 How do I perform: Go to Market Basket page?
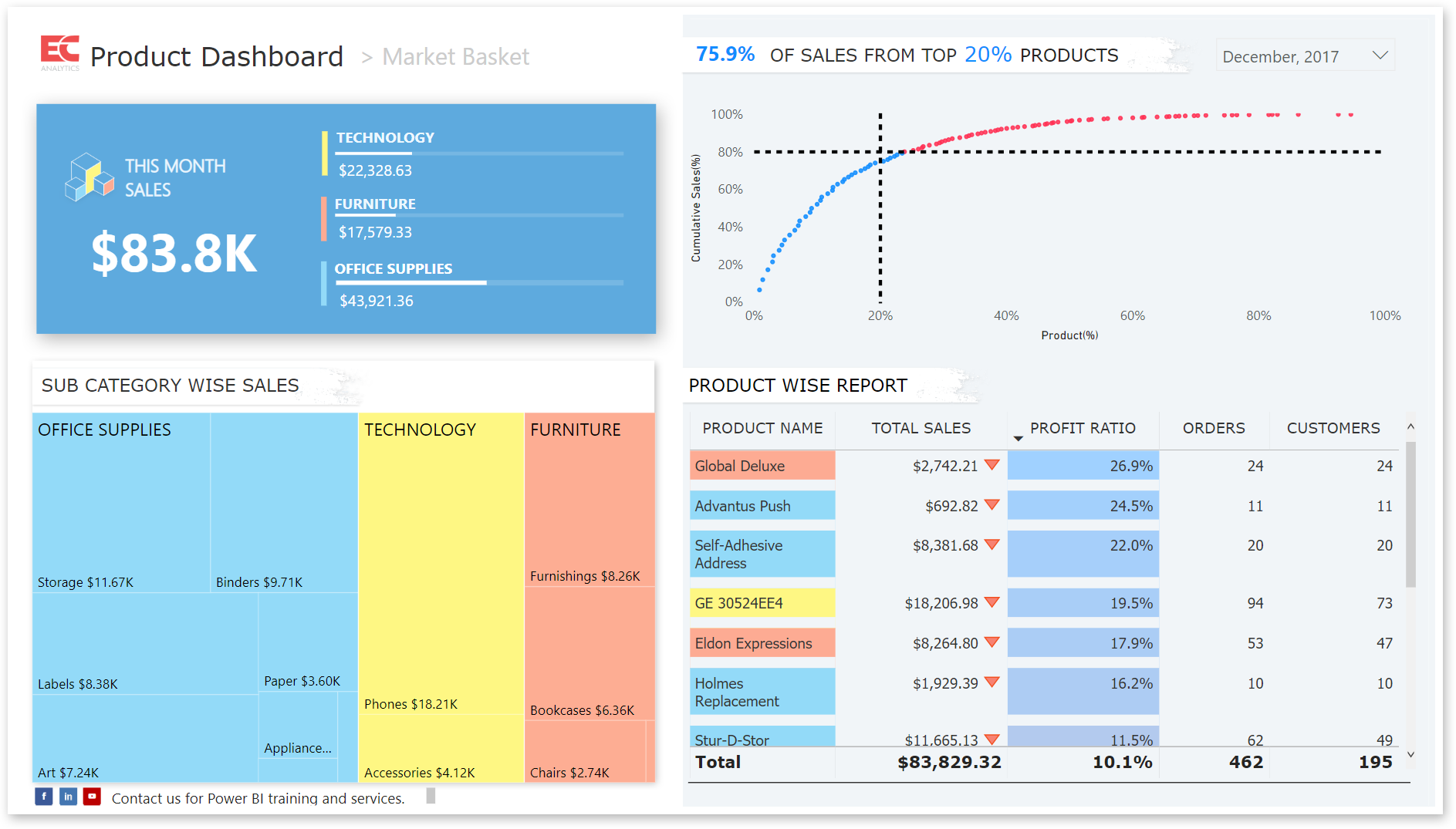pos(455,56)
